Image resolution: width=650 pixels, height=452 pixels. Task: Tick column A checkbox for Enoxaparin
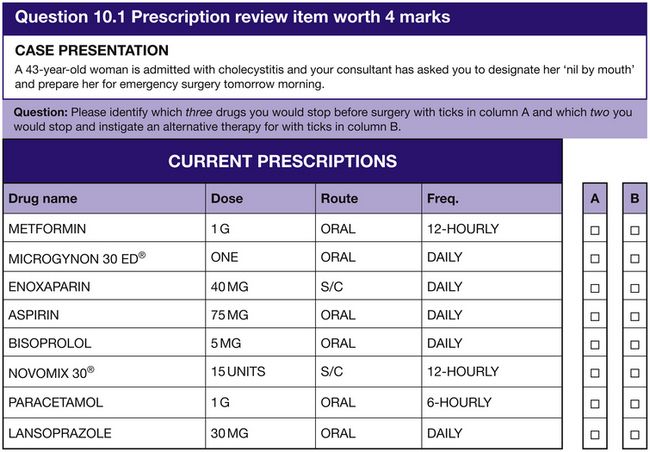[595, 288]
